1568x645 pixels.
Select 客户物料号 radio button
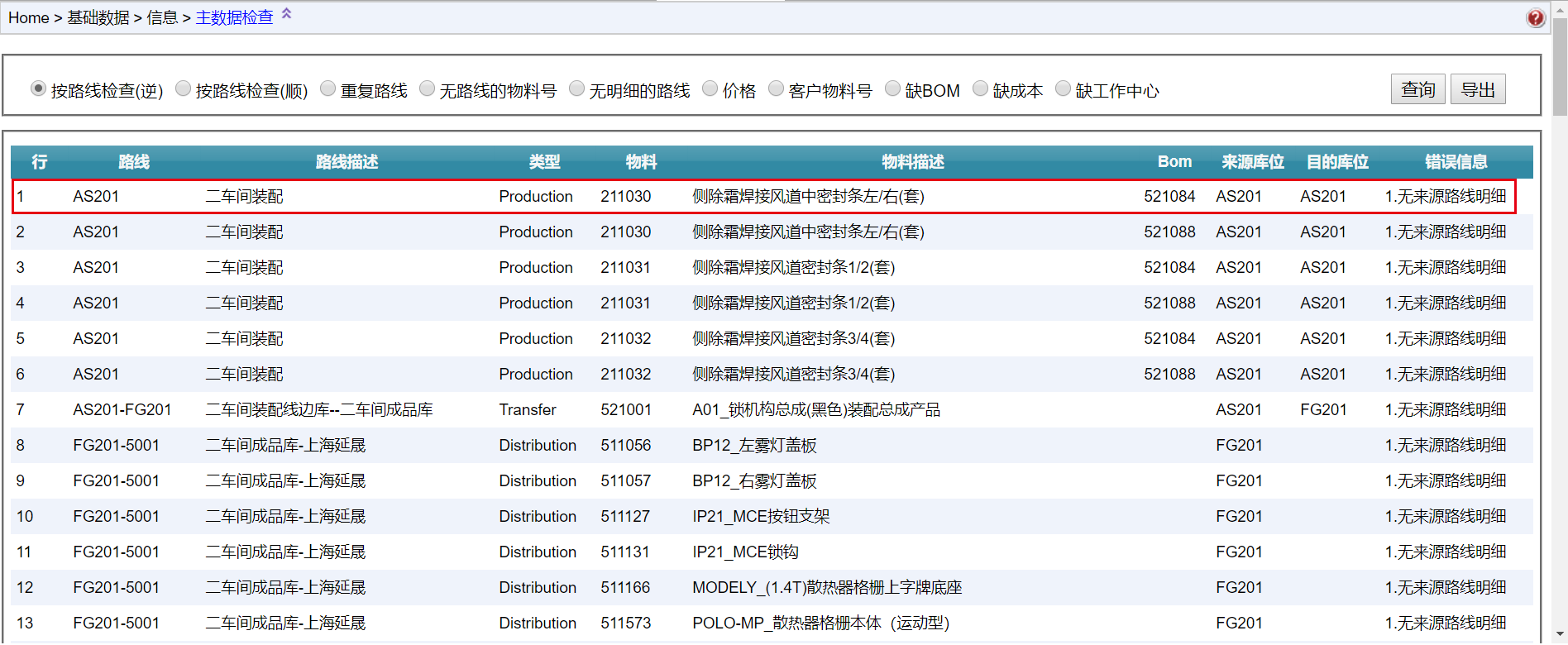[x=777, y=88]
